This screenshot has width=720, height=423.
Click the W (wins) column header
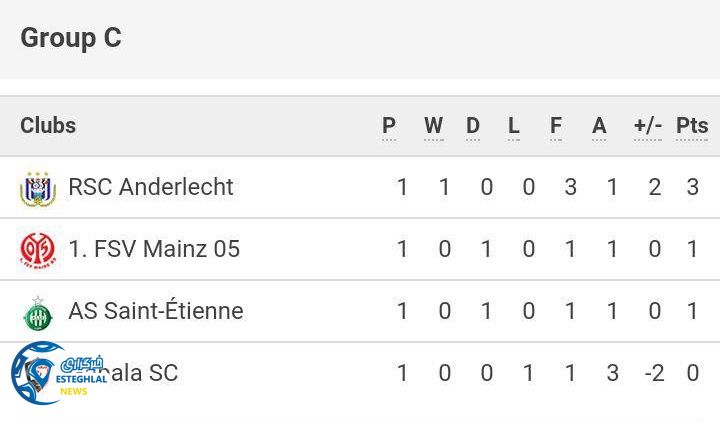433,126
